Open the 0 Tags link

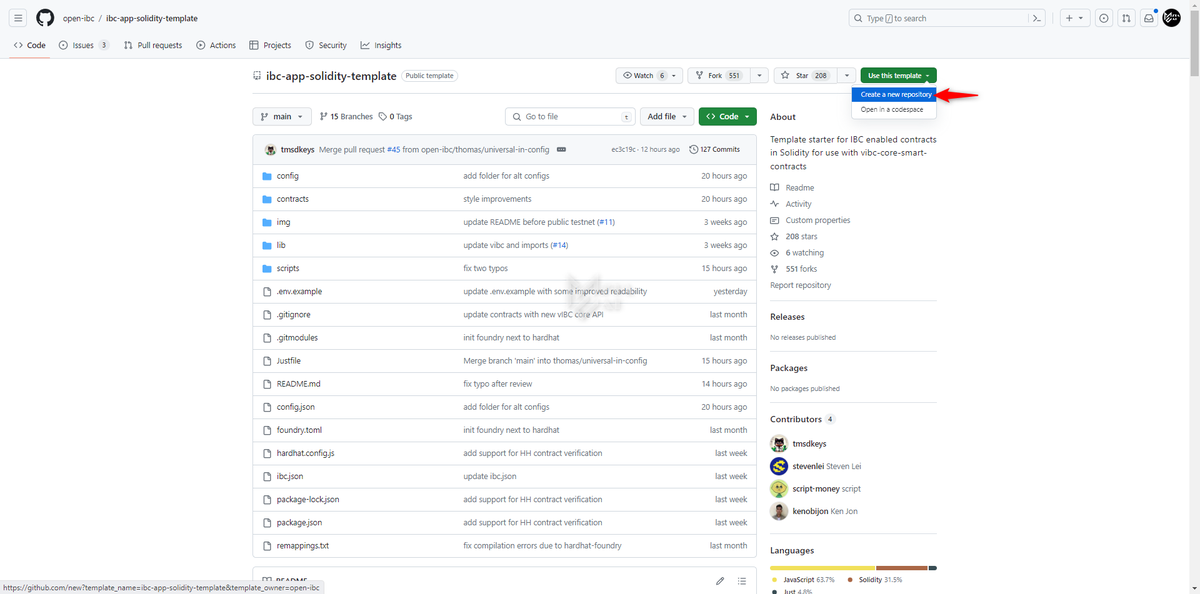tap(396, 117)
